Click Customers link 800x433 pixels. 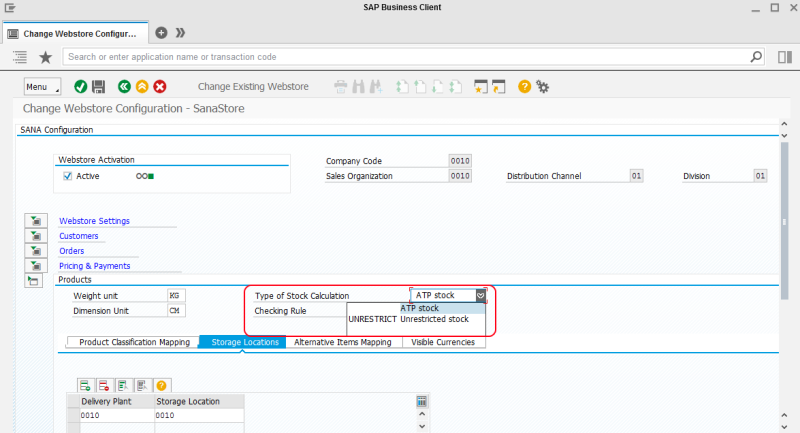click(x=79, y=236)
